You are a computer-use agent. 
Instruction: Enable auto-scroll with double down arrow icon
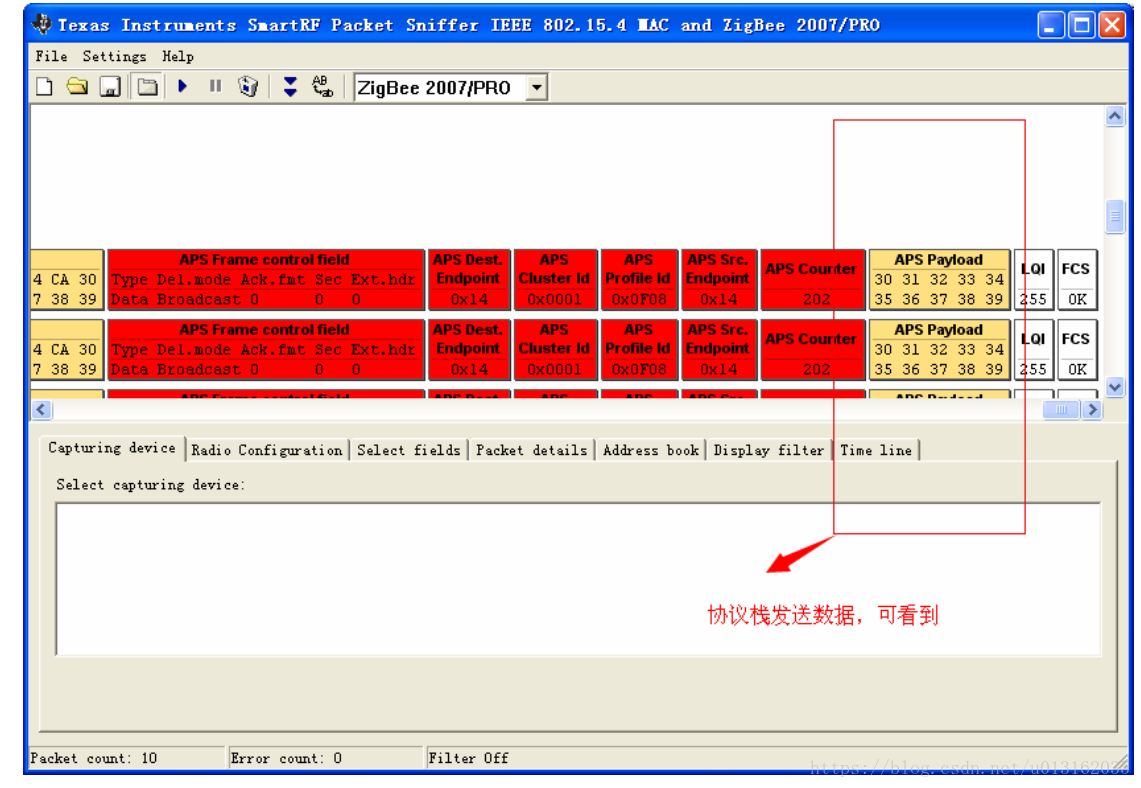pos(290,87)
